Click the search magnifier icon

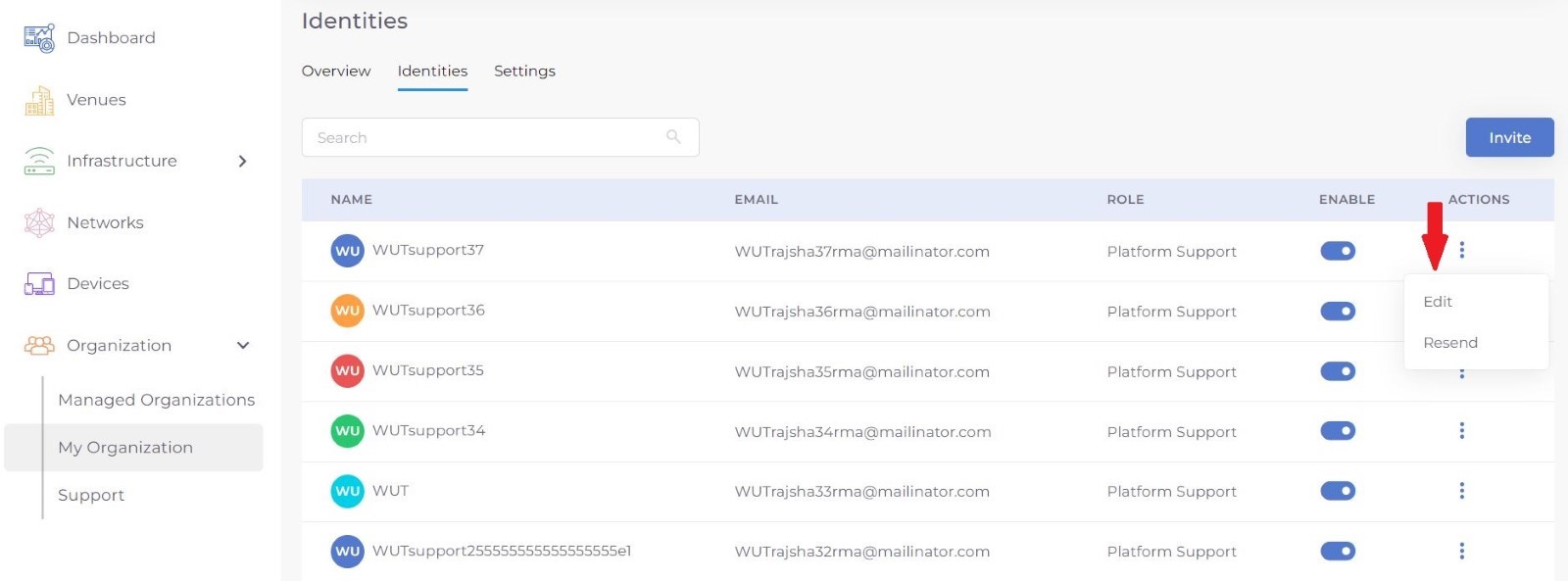pos(673,137)
